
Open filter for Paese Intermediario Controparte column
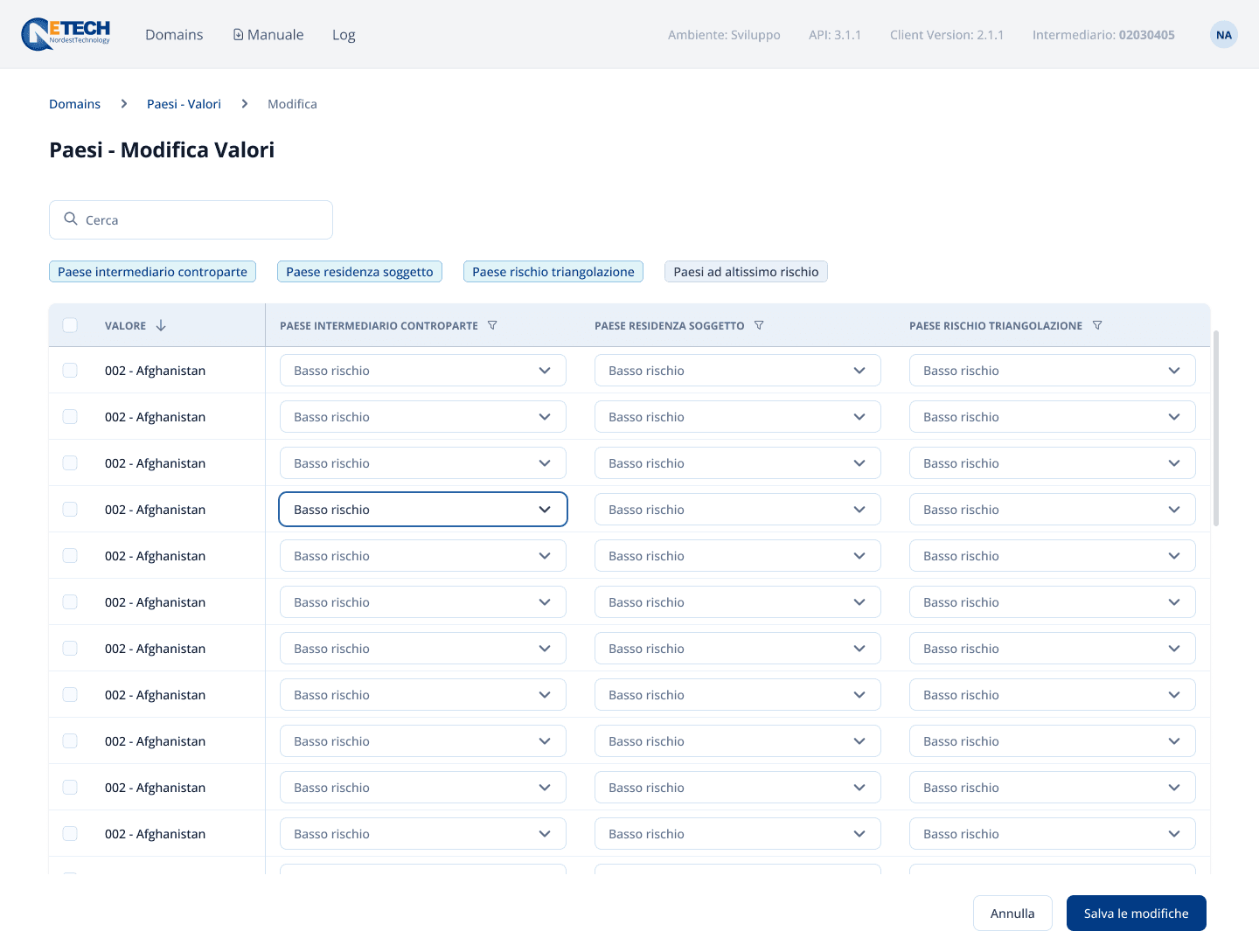(492, 325)
